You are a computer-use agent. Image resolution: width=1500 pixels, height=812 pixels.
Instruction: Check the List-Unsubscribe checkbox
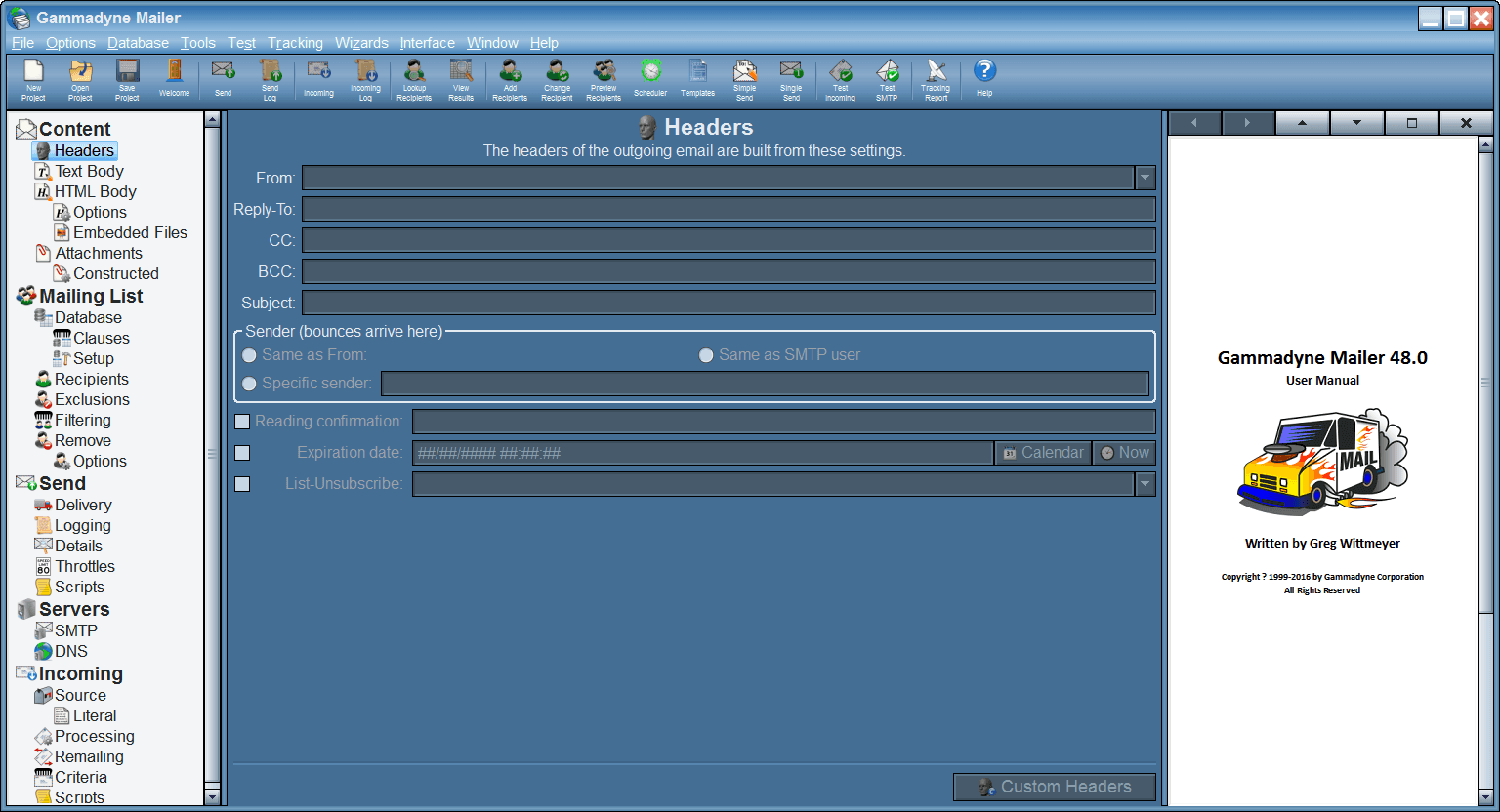[242, 484]
